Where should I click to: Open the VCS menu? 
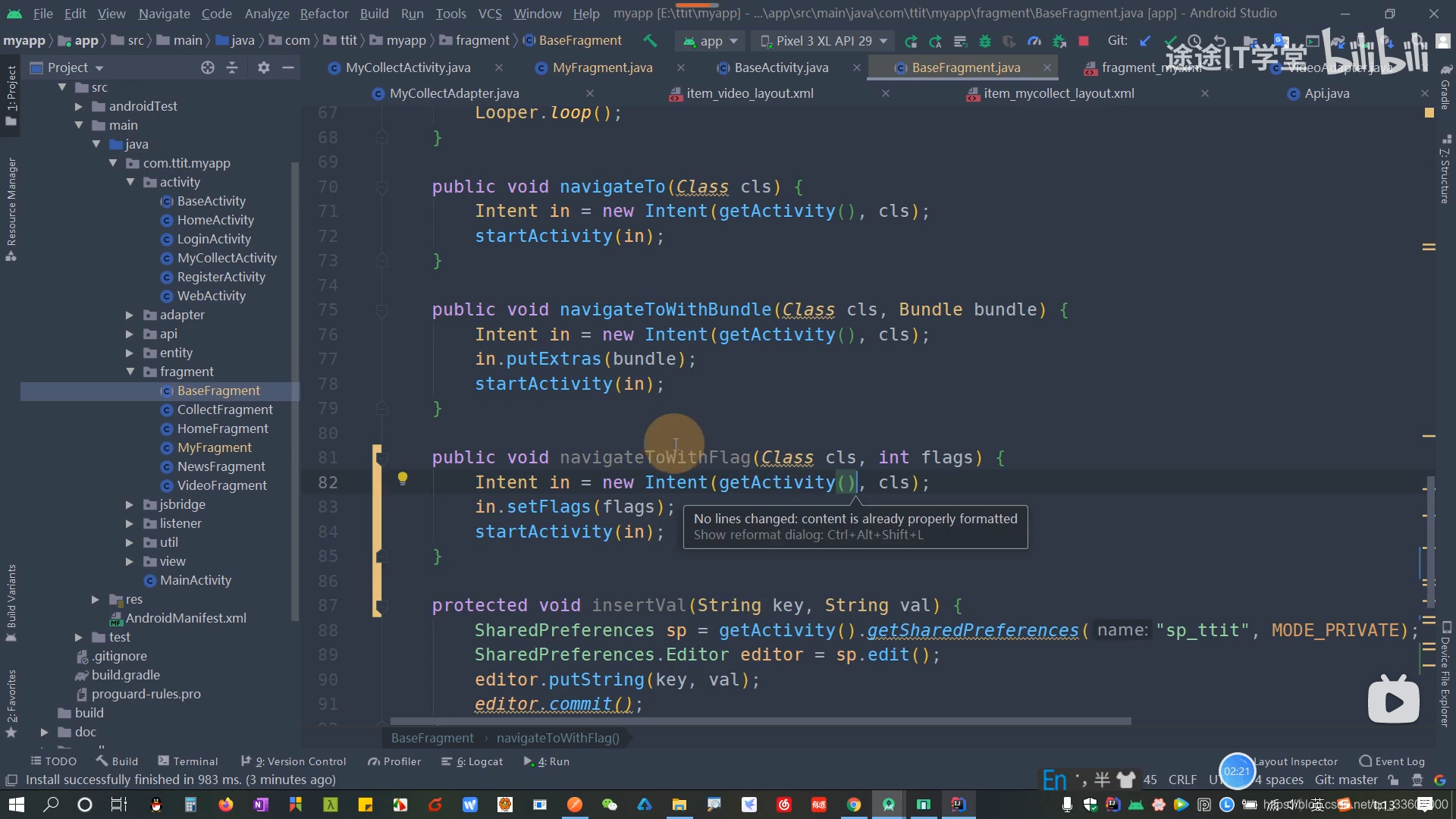pos(490,14)
